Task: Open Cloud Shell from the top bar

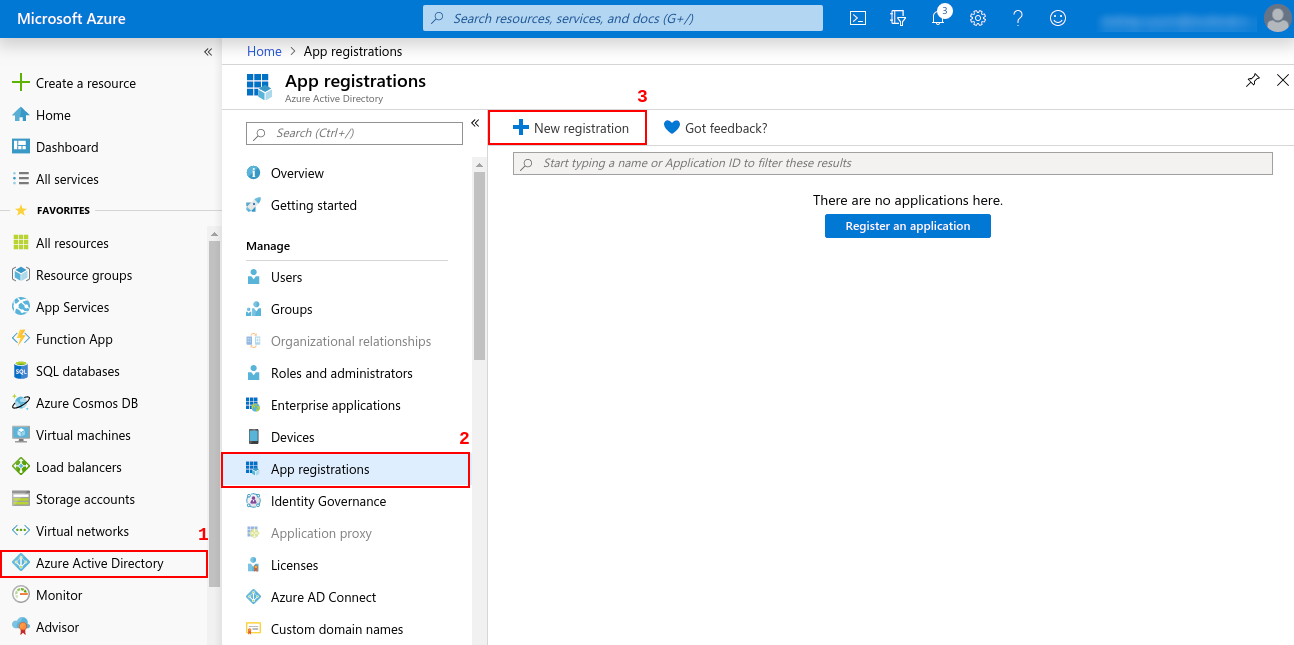Action: point(857,18)
